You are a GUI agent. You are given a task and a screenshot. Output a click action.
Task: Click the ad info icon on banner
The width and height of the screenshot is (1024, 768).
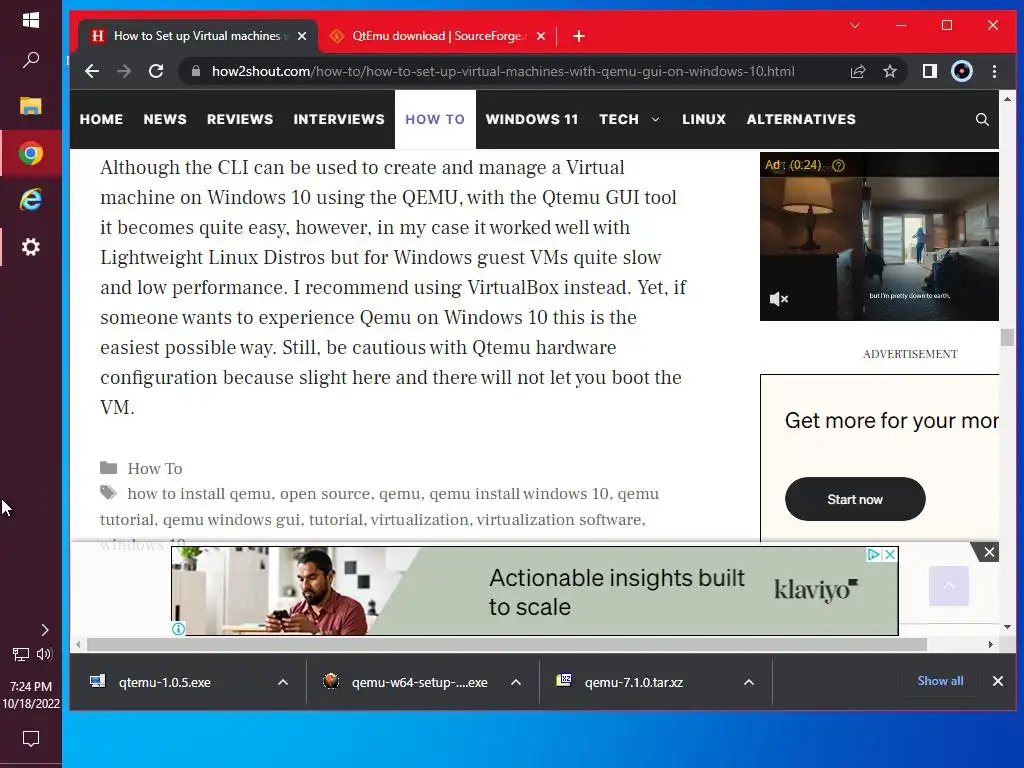pyautogui.click(x=178, y=629)
